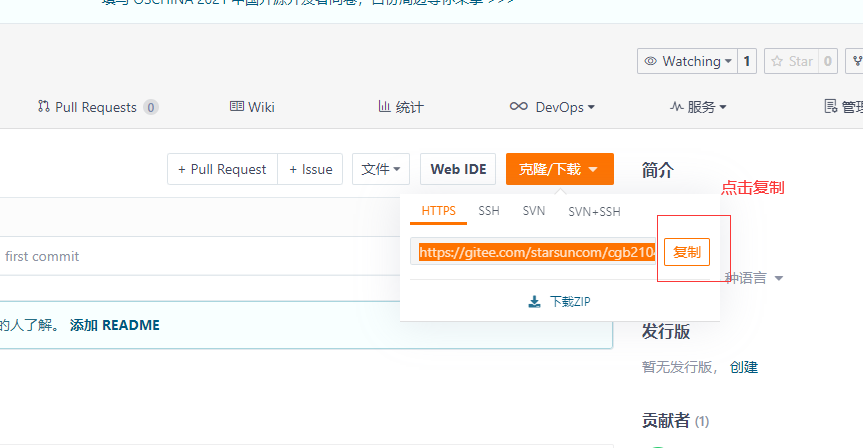Open the 管理 management tab

pyautogui.click(x=843, y=107)
